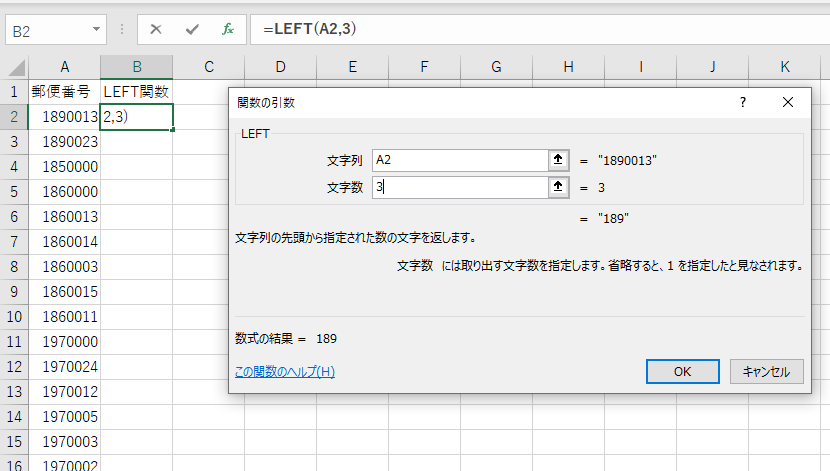
Task: Collapse dialog via 文字列 range selector
Action: click(558, 160)
